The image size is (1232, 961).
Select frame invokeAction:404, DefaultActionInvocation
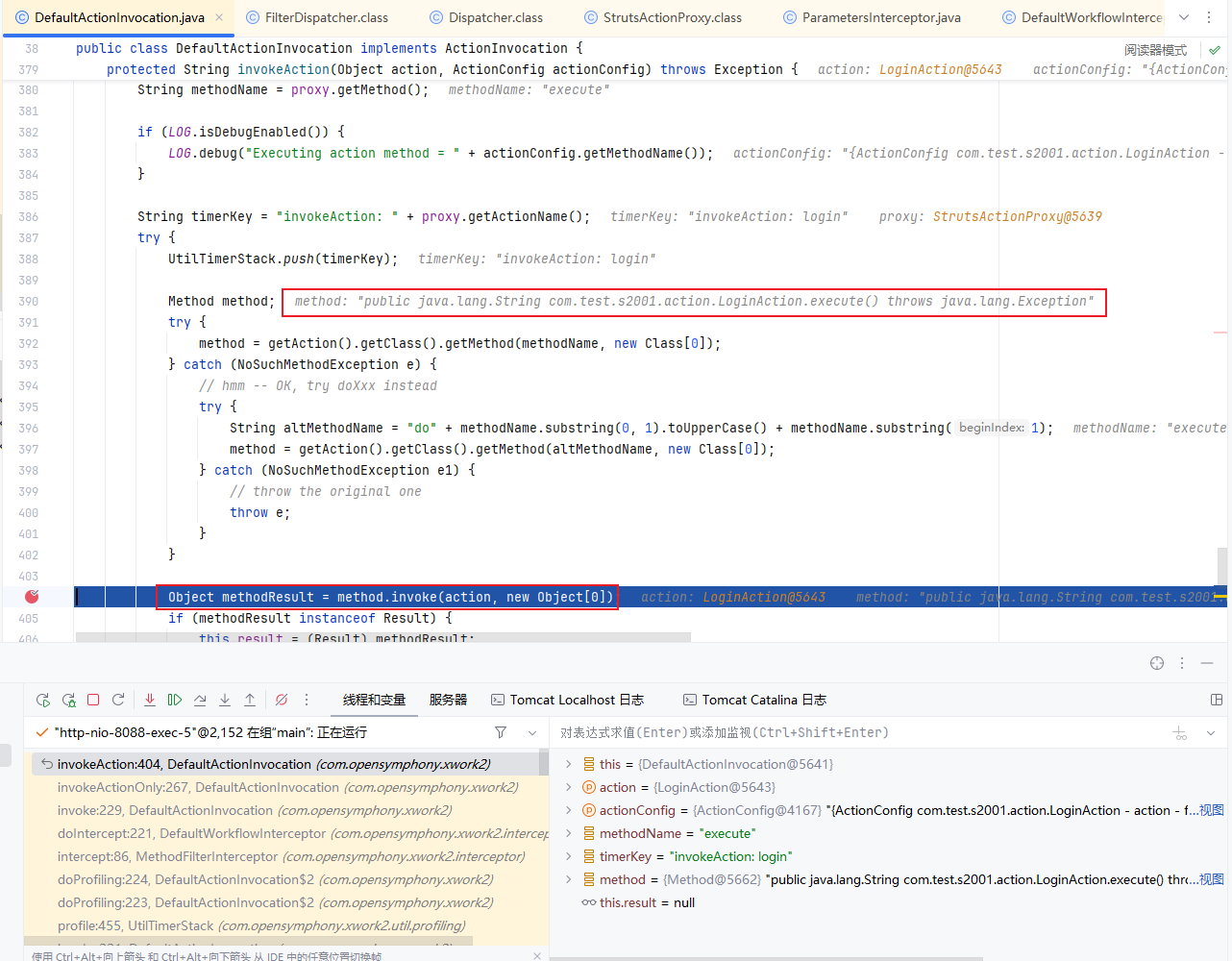click(x=286, y=764)
